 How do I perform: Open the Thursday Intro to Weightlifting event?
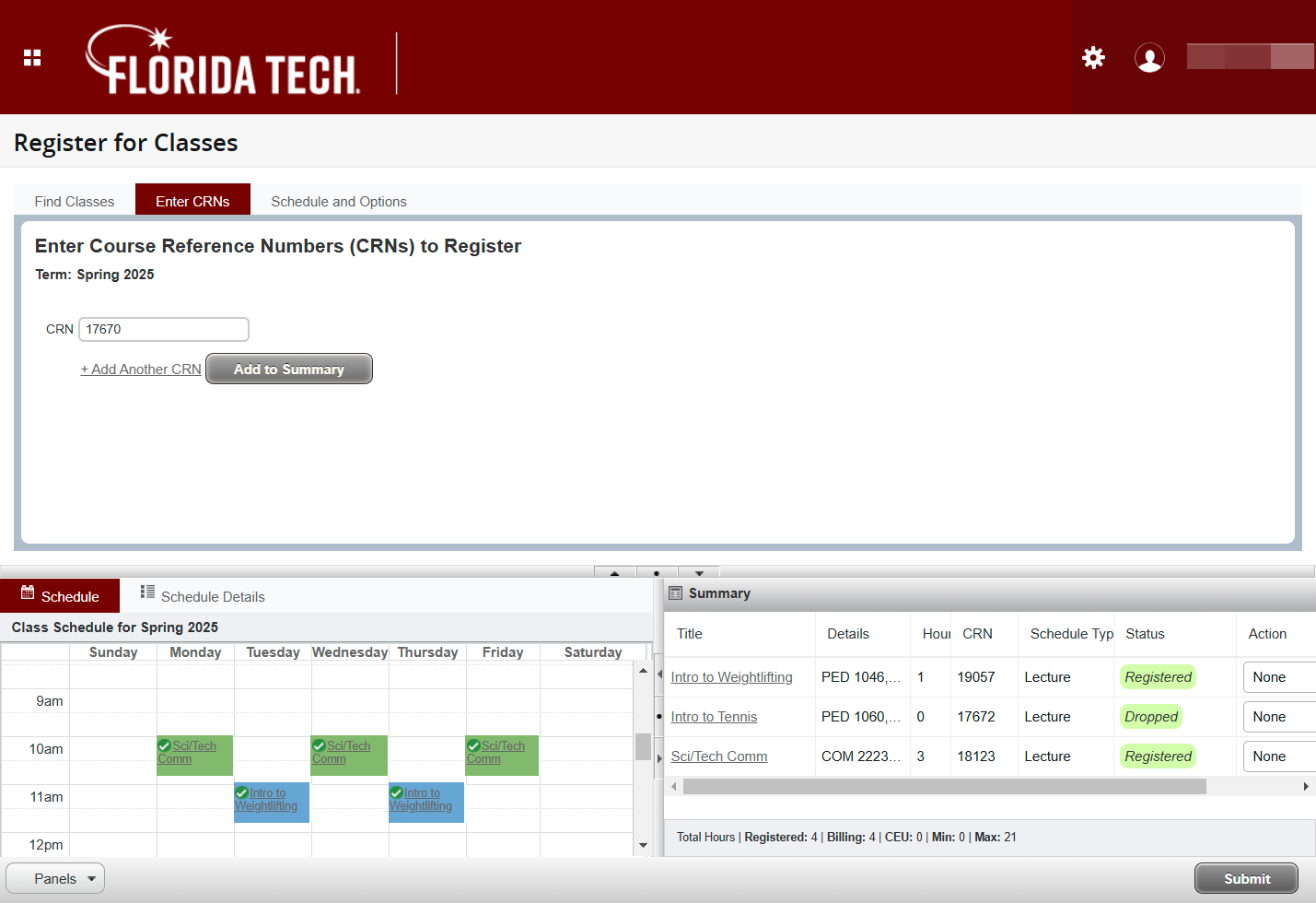click(x=426, y=803)
